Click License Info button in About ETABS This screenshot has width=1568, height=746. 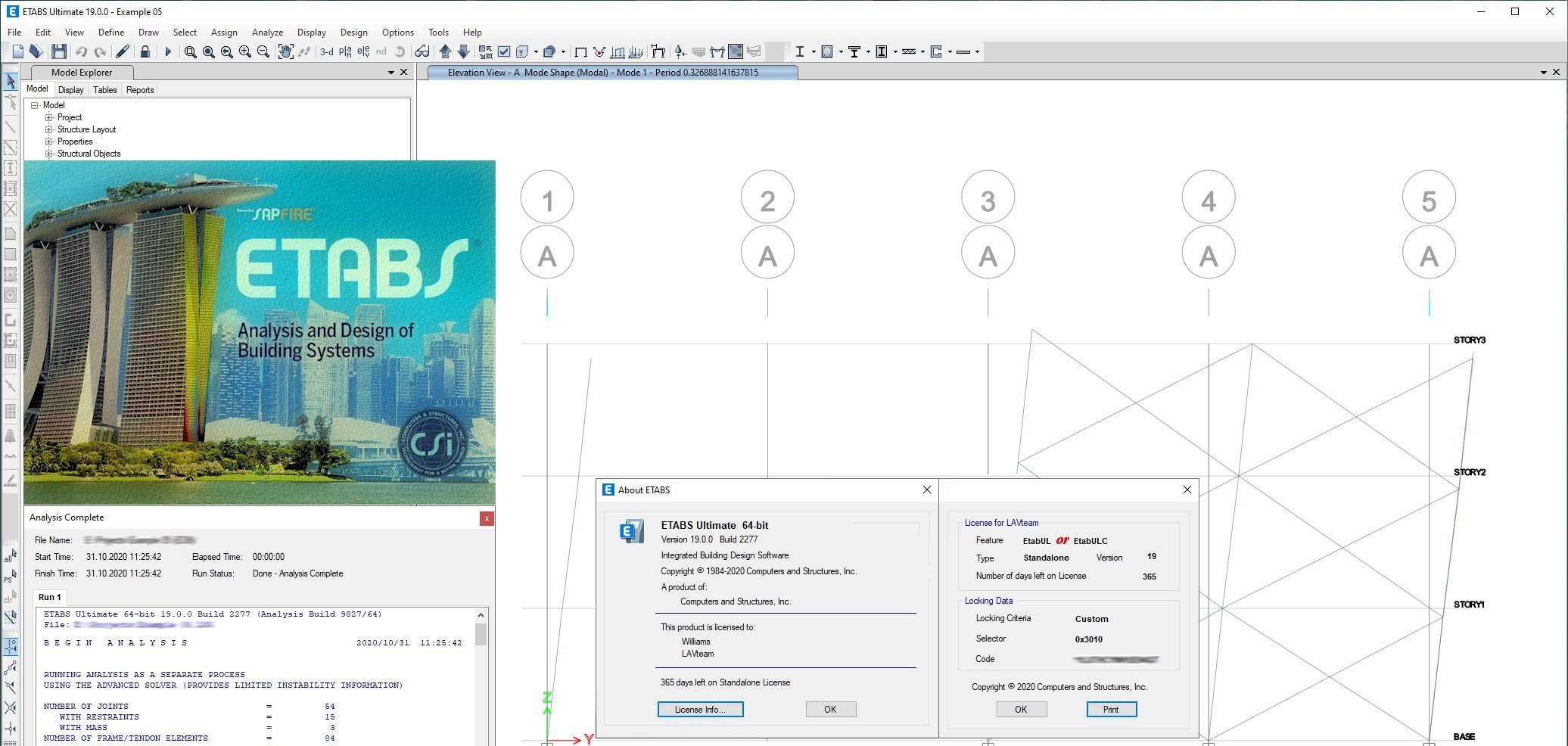point(700,709)
